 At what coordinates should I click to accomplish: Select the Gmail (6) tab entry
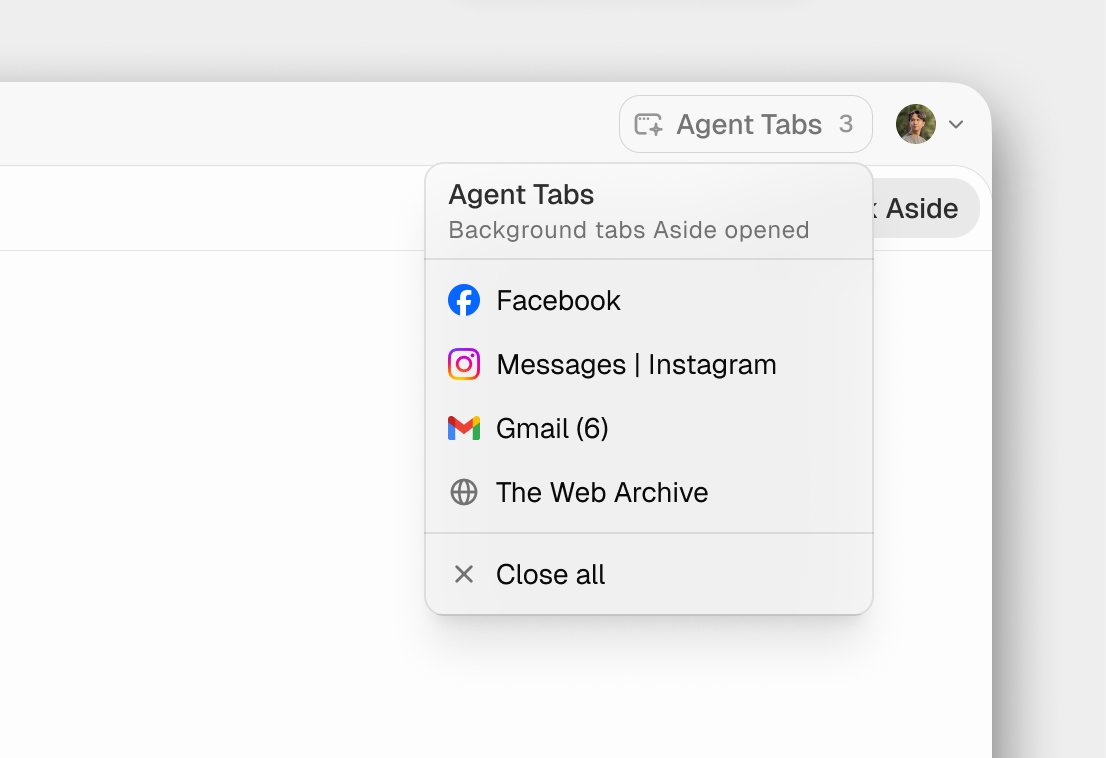(x=649, y=428)
